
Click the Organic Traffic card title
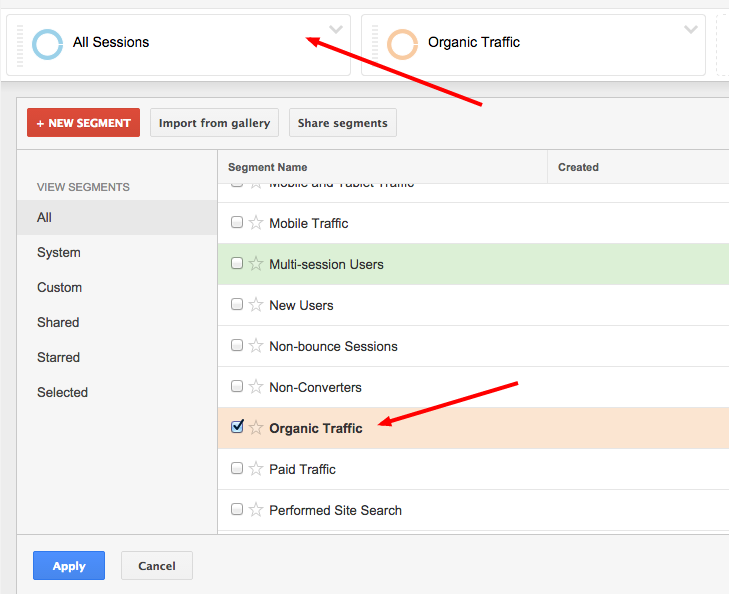tap(474, 42)
